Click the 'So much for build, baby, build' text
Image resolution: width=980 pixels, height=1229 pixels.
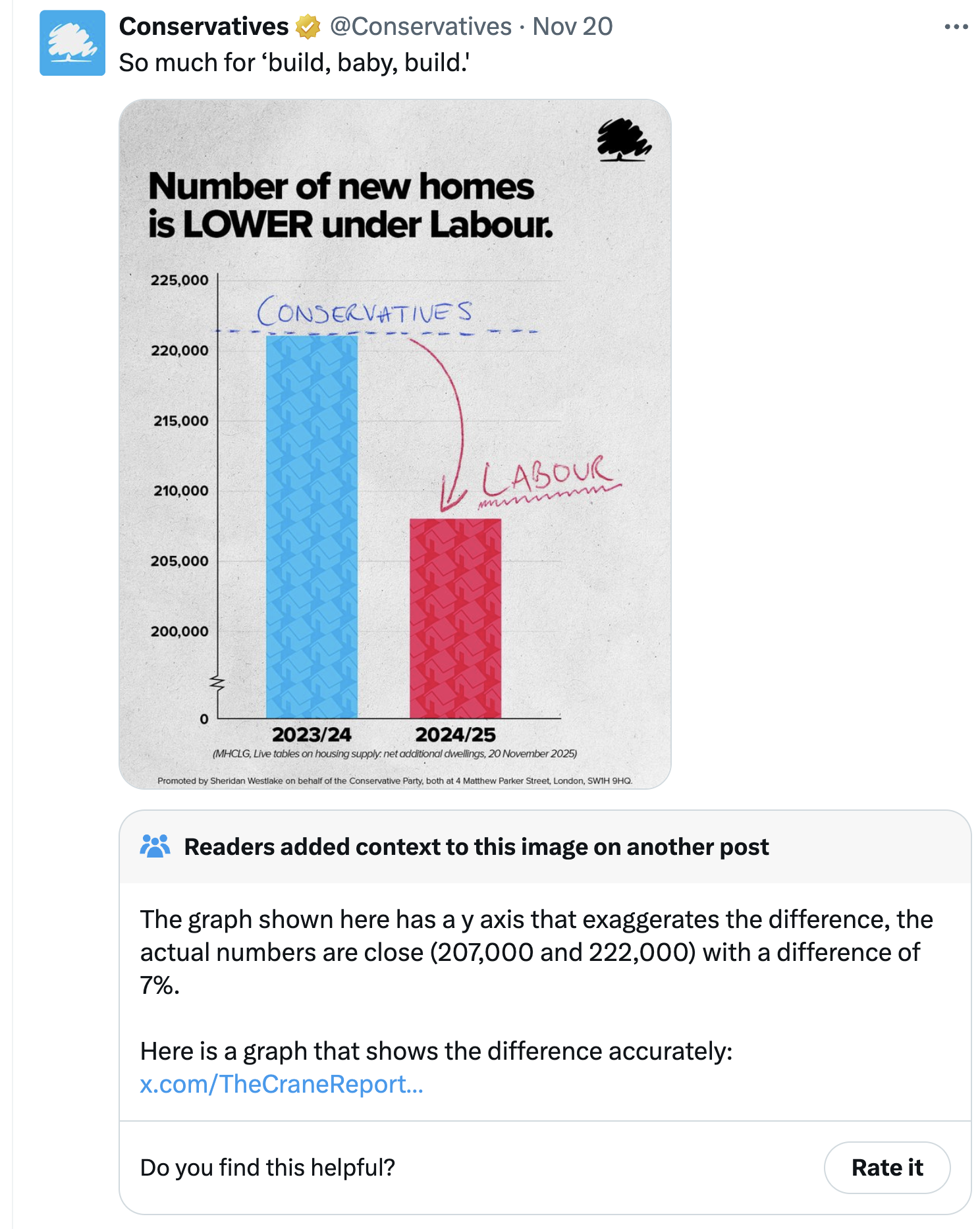294,63
